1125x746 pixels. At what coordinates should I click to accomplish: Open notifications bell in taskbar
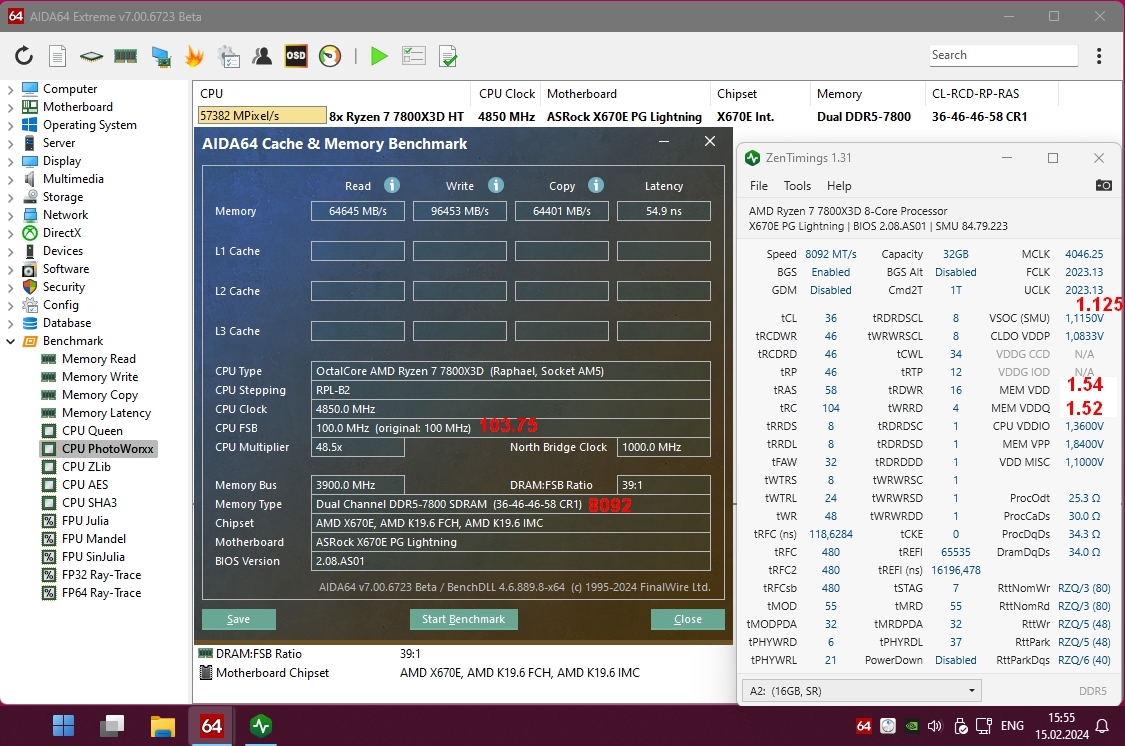1102,726
